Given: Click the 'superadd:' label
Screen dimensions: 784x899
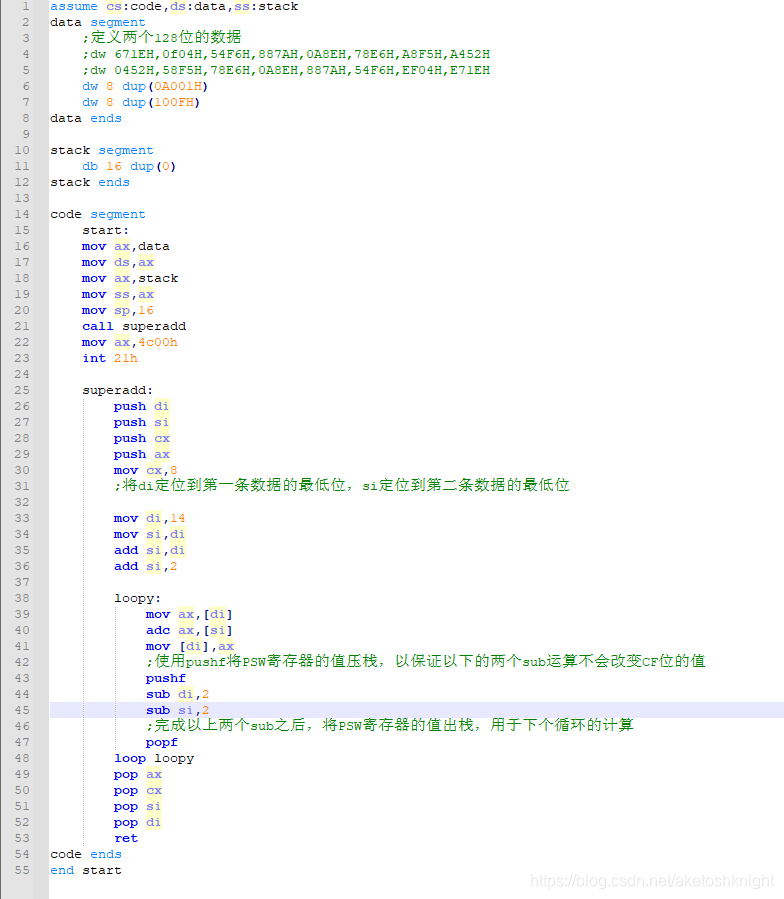Looking at the screenshot, I should (x=118, y=390).
